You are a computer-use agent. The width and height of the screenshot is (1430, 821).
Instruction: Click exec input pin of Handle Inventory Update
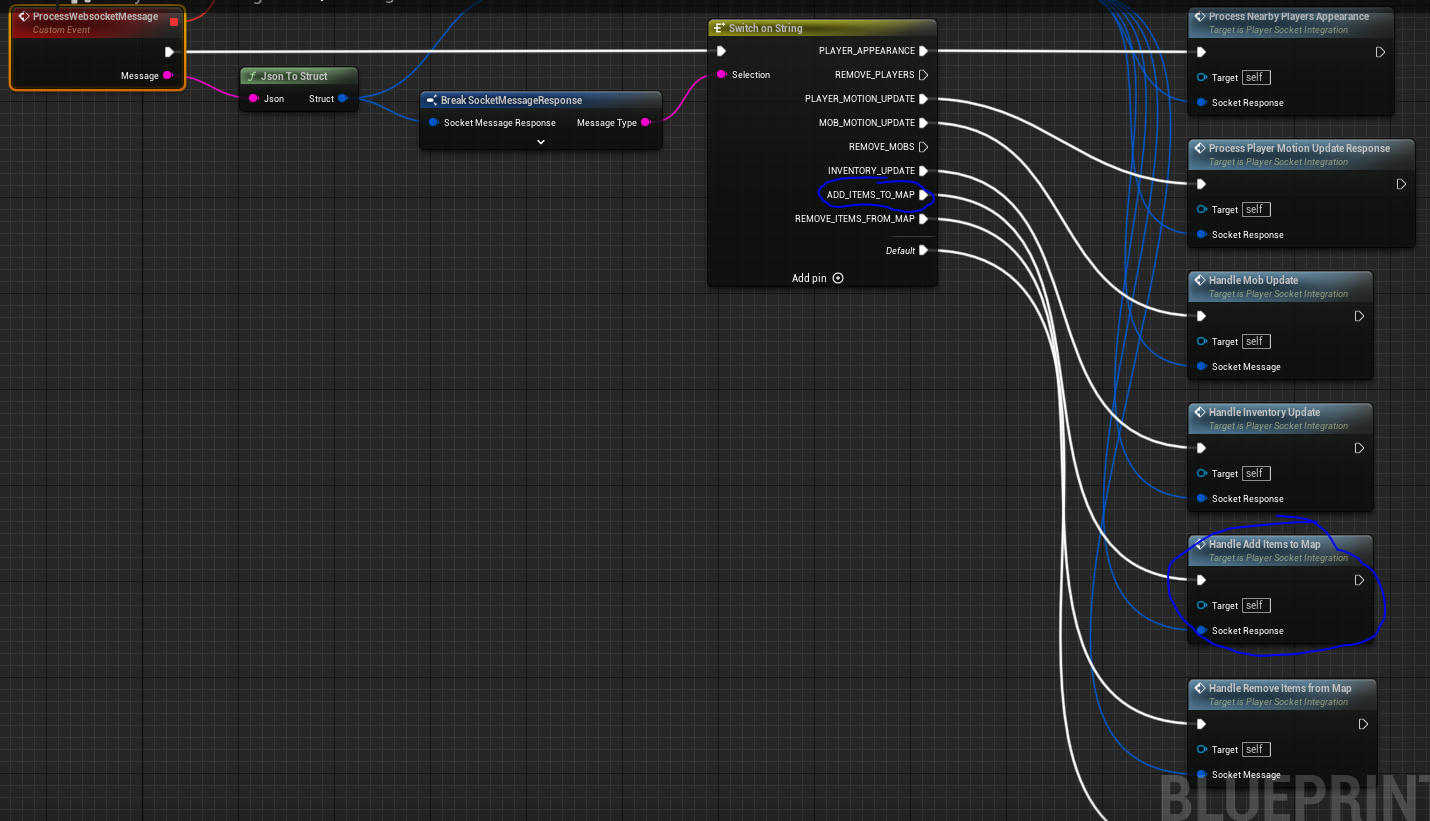(1201, 448)
